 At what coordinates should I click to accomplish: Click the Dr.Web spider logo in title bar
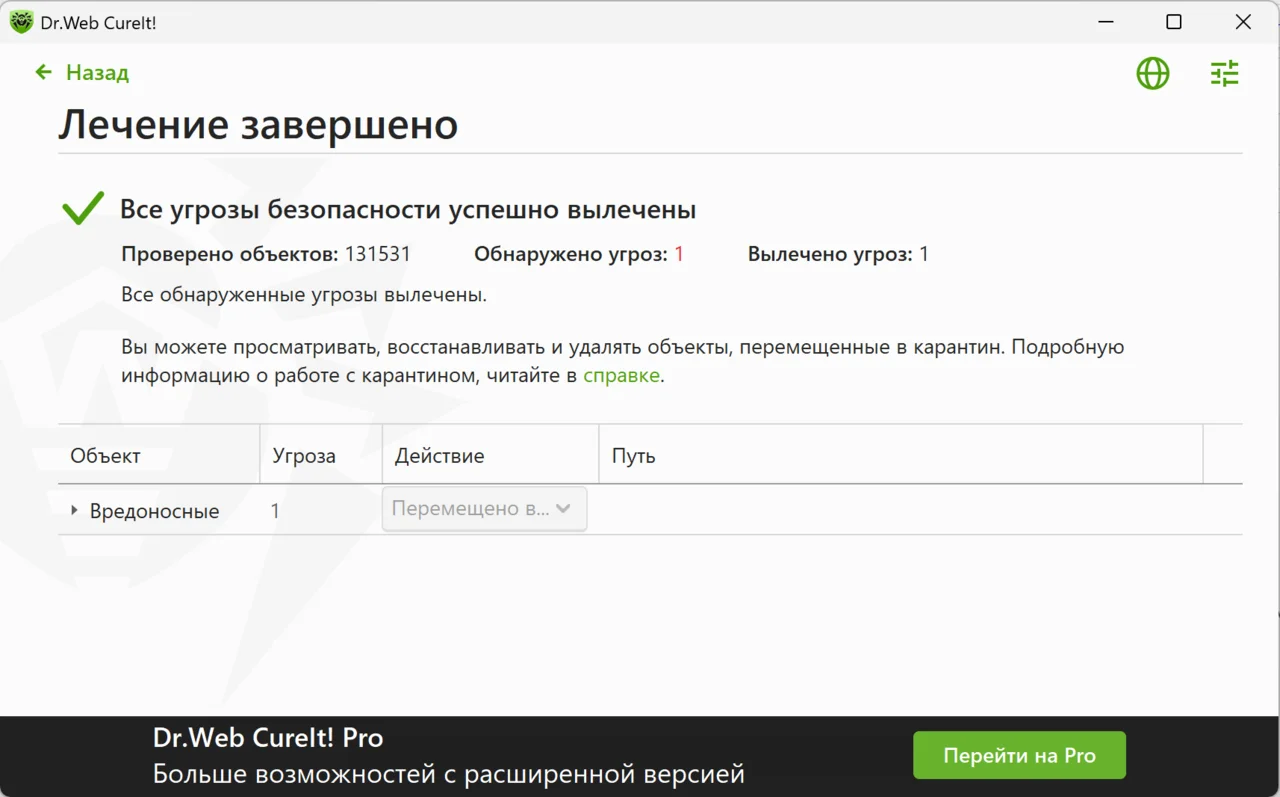[21, 22]
